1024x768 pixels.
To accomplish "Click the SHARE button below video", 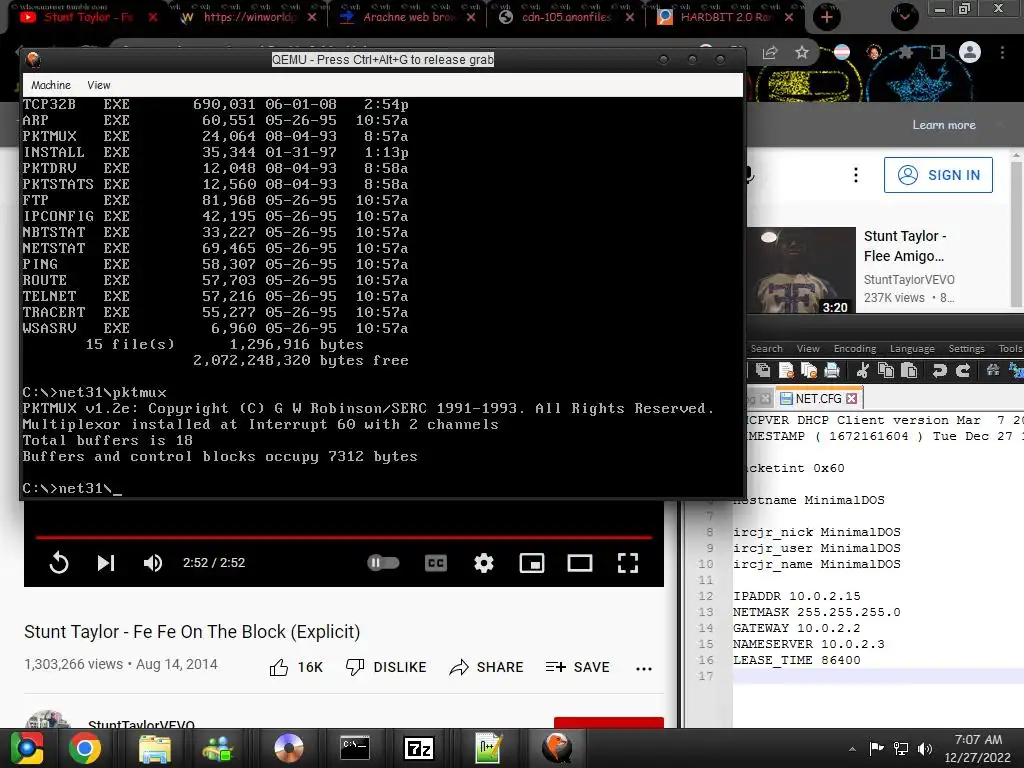I will (x=487, y=667).
